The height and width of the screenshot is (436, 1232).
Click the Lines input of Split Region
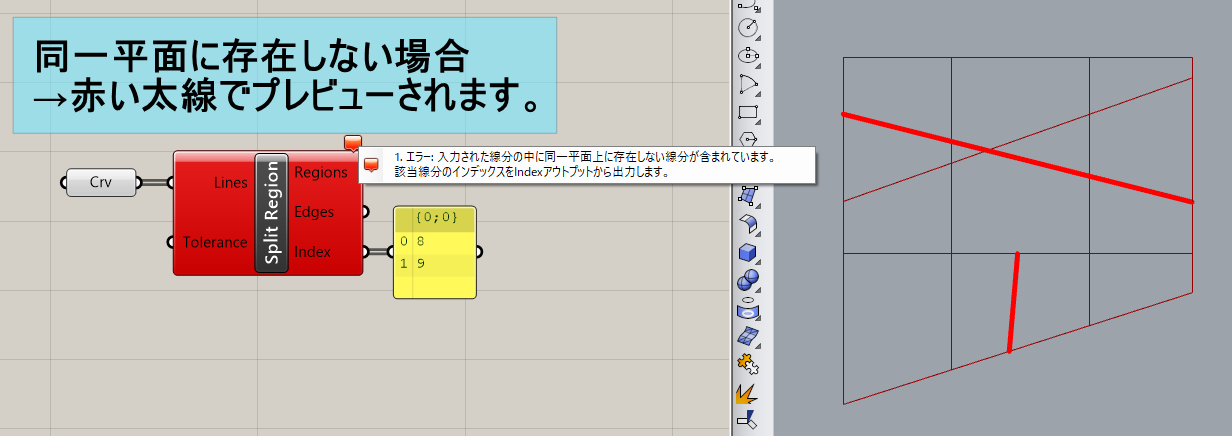(229, 183)
